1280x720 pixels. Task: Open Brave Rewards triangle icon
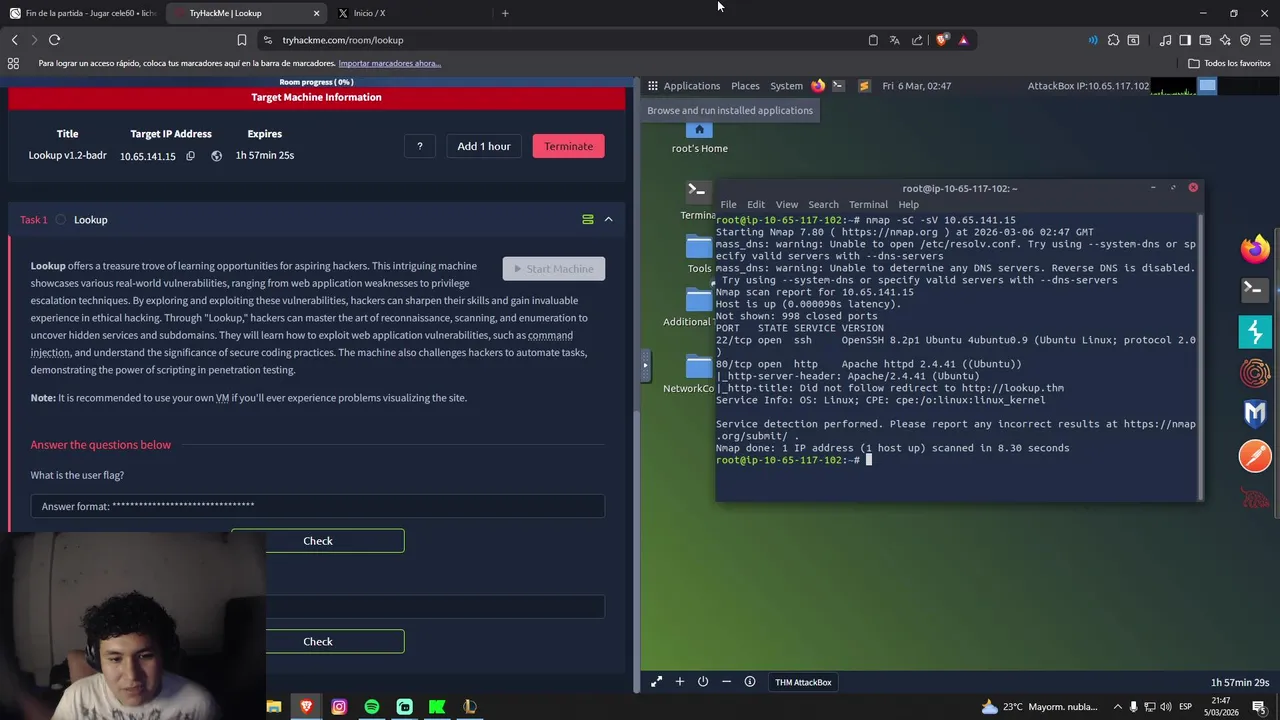[x=963, y=40]
